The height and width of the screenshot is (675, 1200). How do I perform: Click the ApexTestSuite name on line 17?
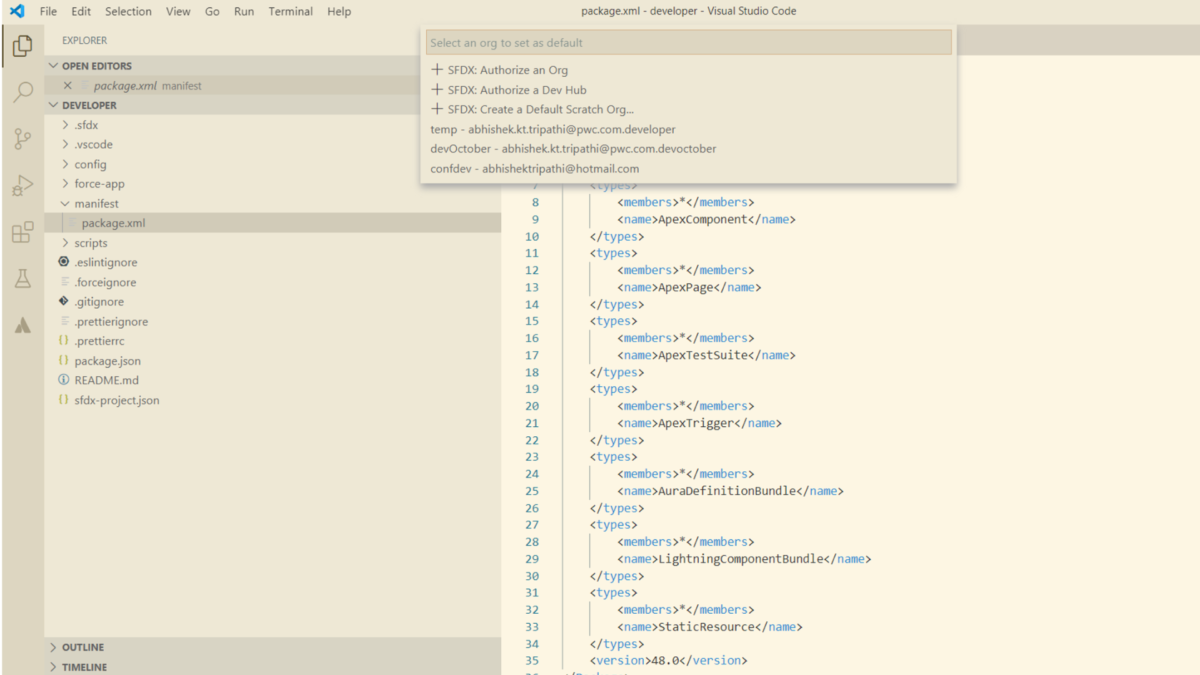[x=702, y=355]
